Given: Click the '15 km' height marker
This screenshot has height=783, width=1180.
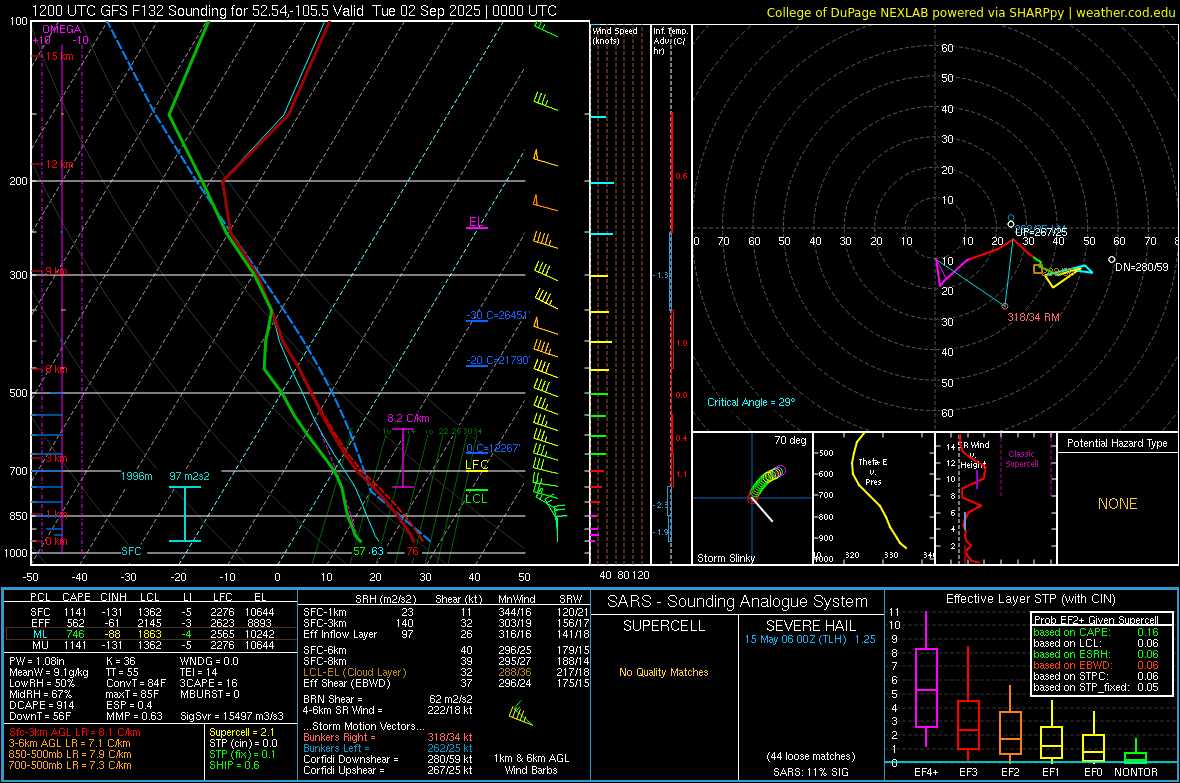Looking at the screenshot, I should coord(59,56).
